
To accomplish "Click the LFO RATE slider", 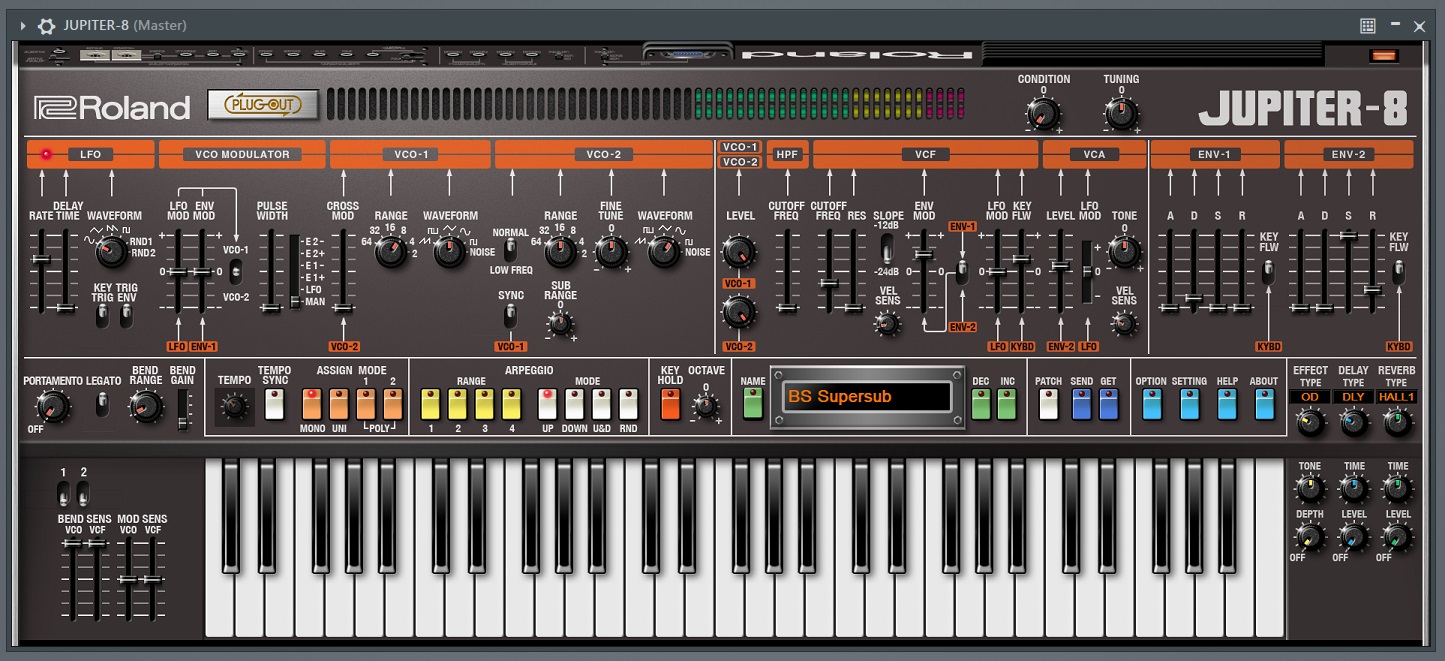I will [41, 270].
